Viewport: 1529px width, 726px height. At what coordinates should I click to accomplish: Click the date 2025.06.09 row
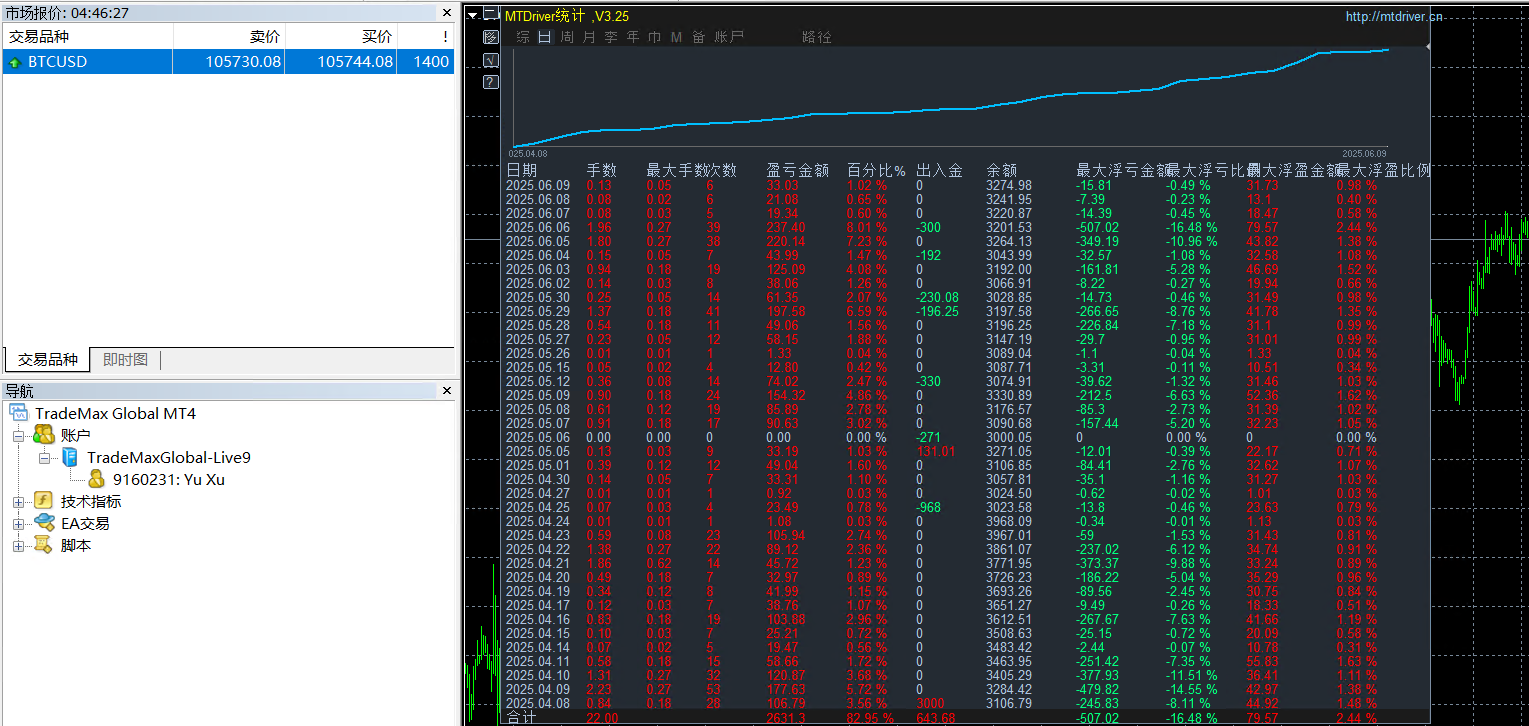(x=538, y=185)
